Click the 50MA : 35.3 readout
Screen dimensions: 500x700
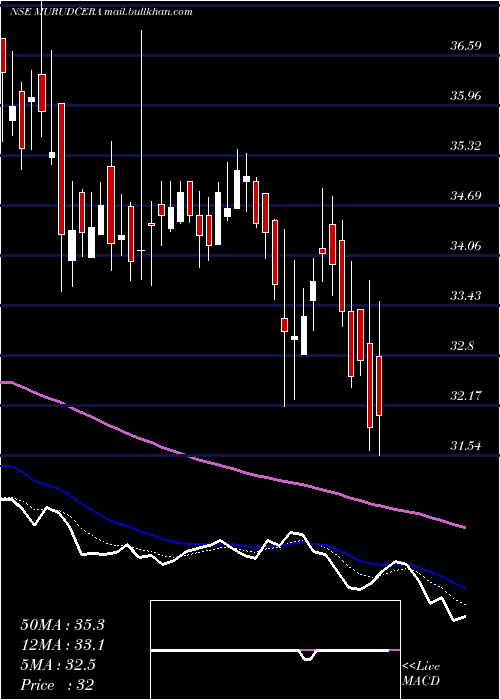tap(62, 625)
